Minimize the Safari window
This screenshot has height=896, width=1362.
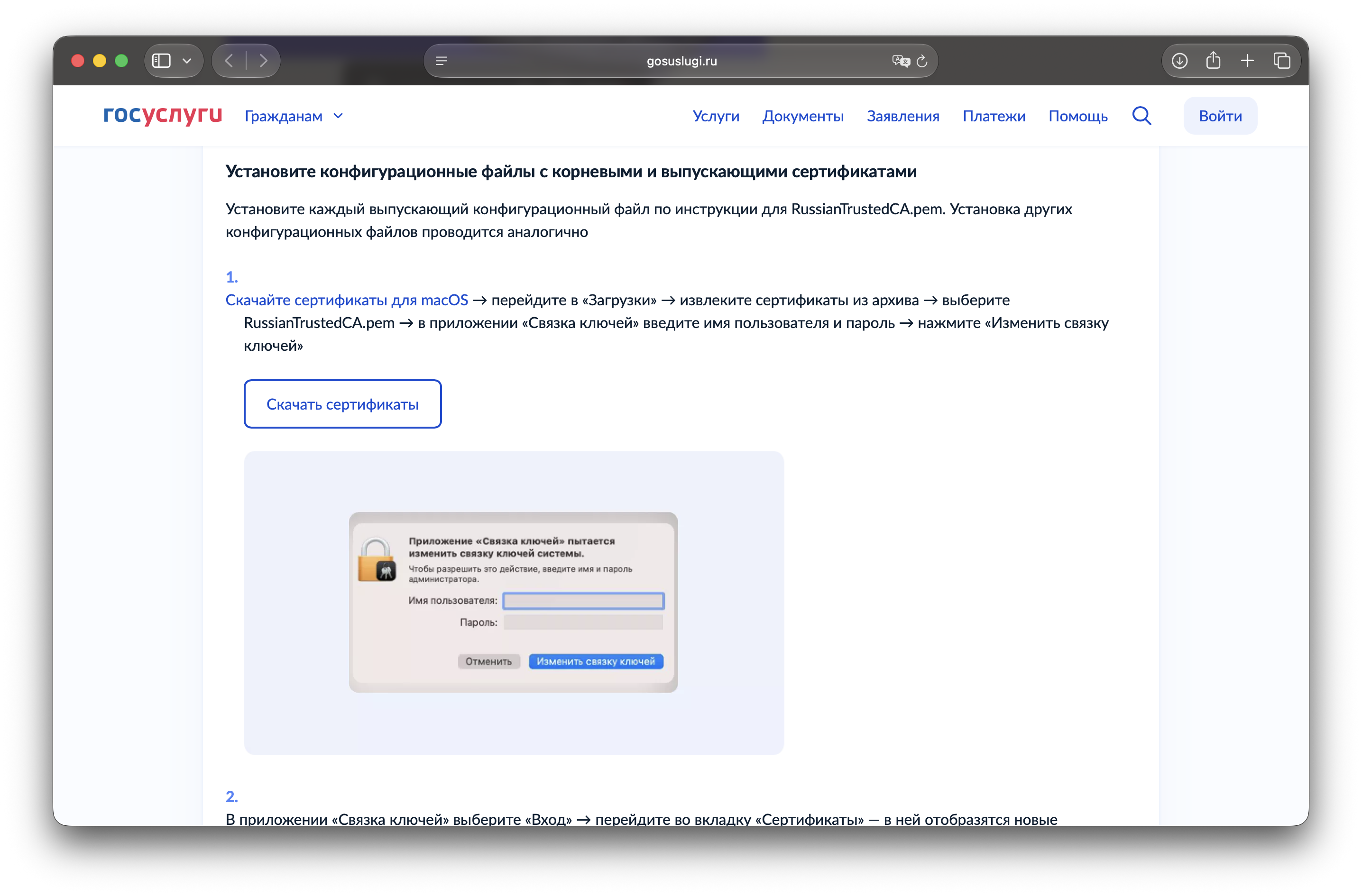pos(100,61)
